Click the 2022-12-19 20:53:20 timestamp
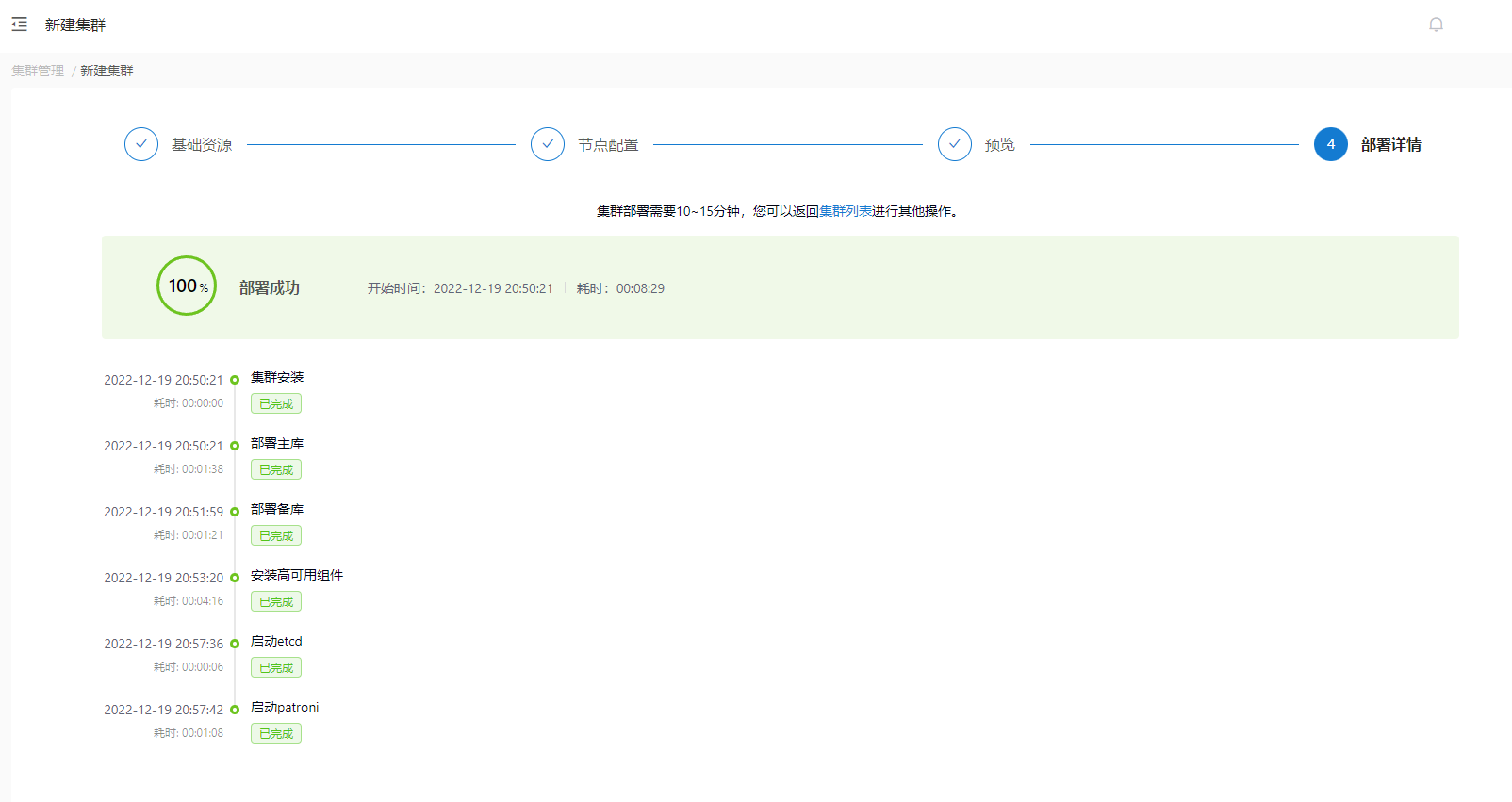This screenshot has height=802, width=1512. click(163, 578)
